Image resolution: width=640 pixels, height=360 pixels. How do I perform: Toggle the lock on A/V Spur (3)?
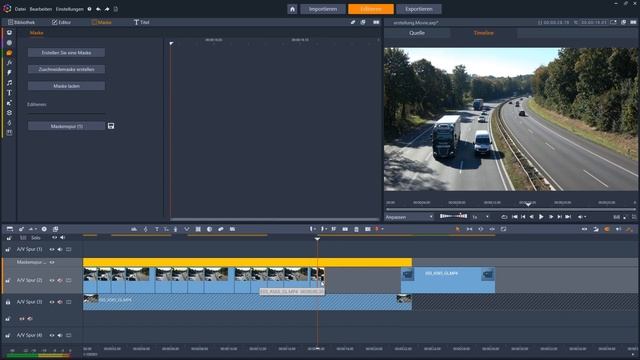[8, 302]
